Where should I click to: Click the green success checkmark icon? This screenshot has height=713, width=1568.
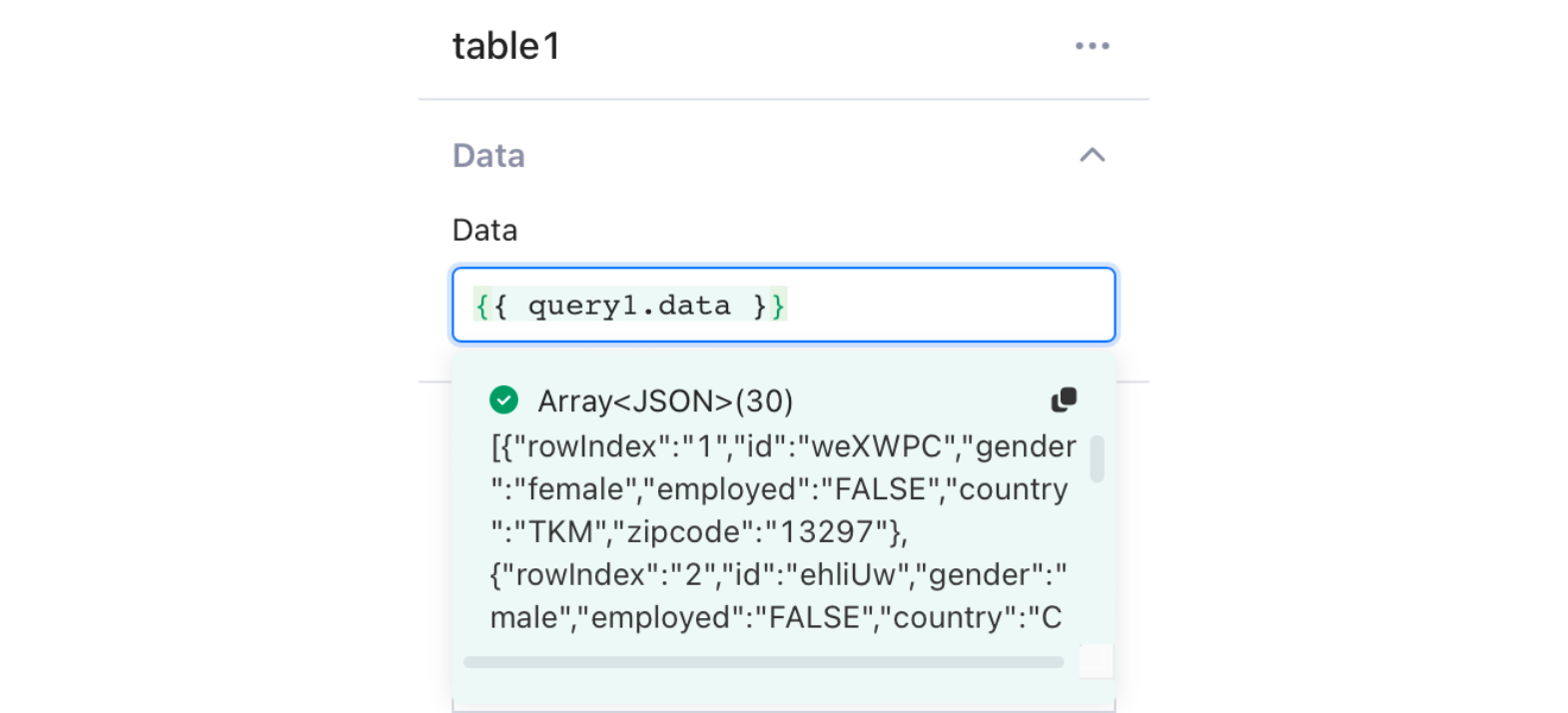(x=503, y=400)
